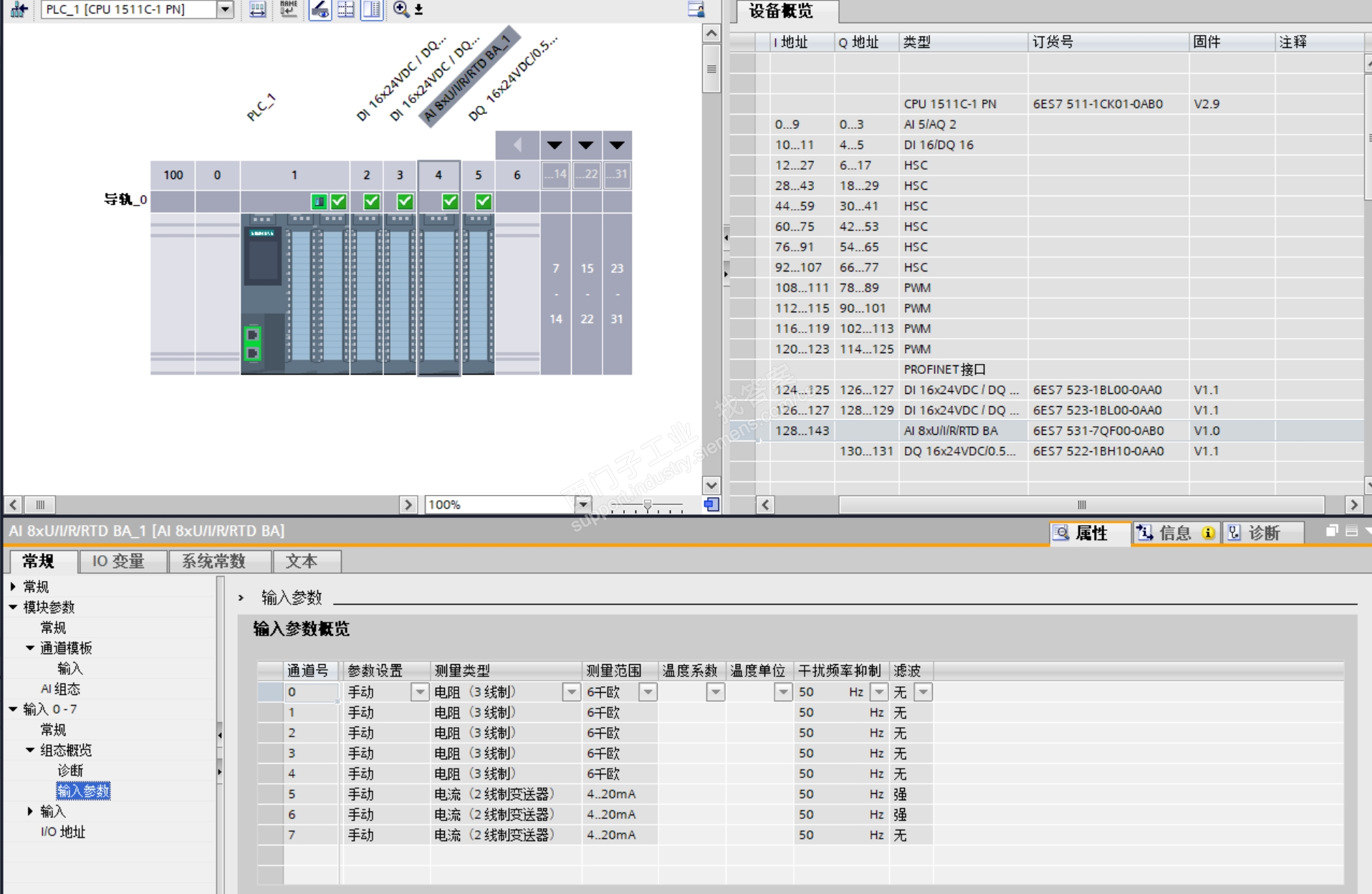Screen dimensions: 1372x894
Task: Select the AI module in slot 4
Action: click(x=438, y=294)
